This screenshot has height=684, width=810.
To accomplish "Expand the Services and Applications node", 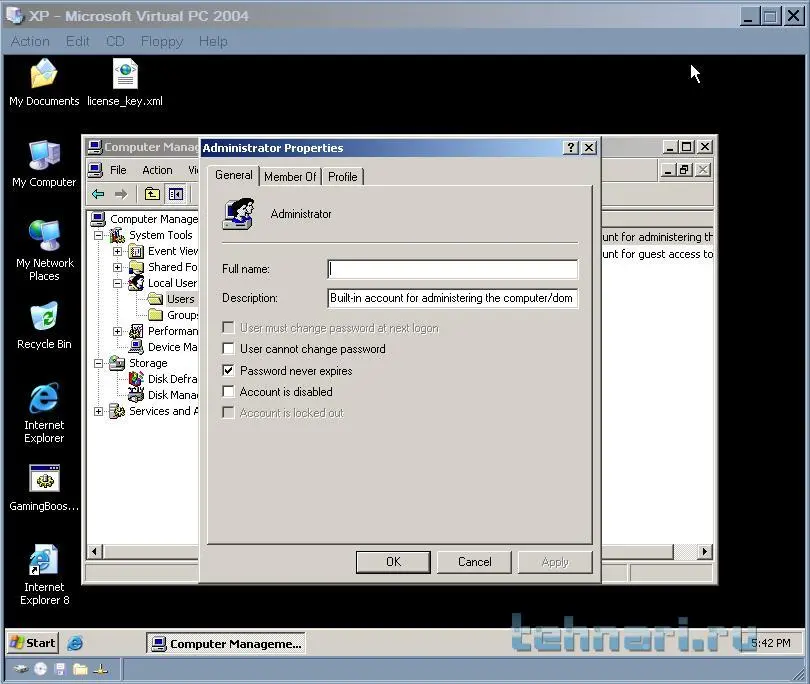I will pyautogui.click(x=98, y=412).
